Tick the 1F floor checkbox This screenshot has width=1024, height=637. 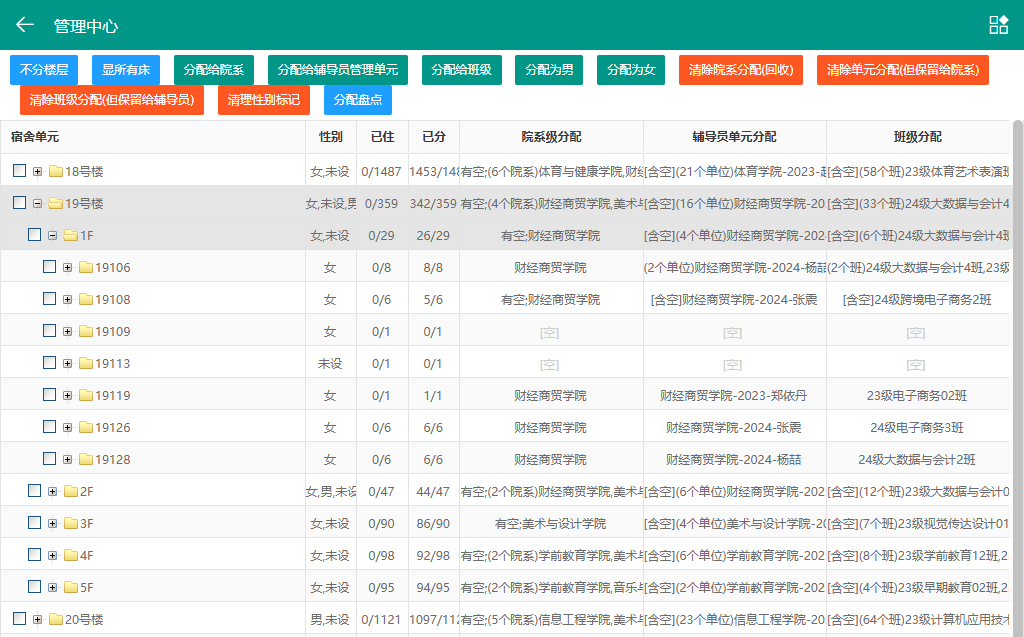tap(35, 235)
